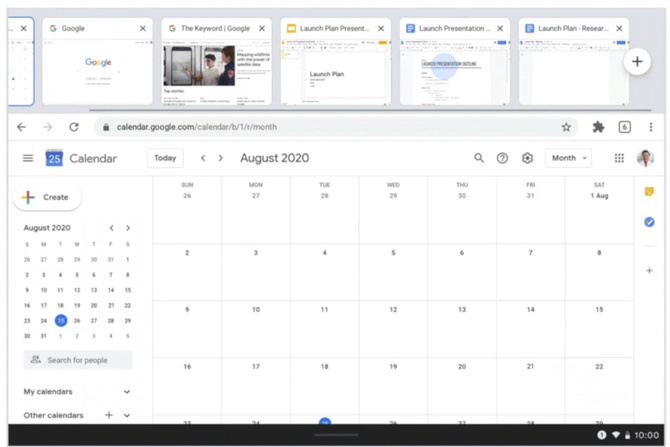Switch to Launch Plan Presentation slides tab
This screenshot has height=447, width=670.
tap(336, 61)
